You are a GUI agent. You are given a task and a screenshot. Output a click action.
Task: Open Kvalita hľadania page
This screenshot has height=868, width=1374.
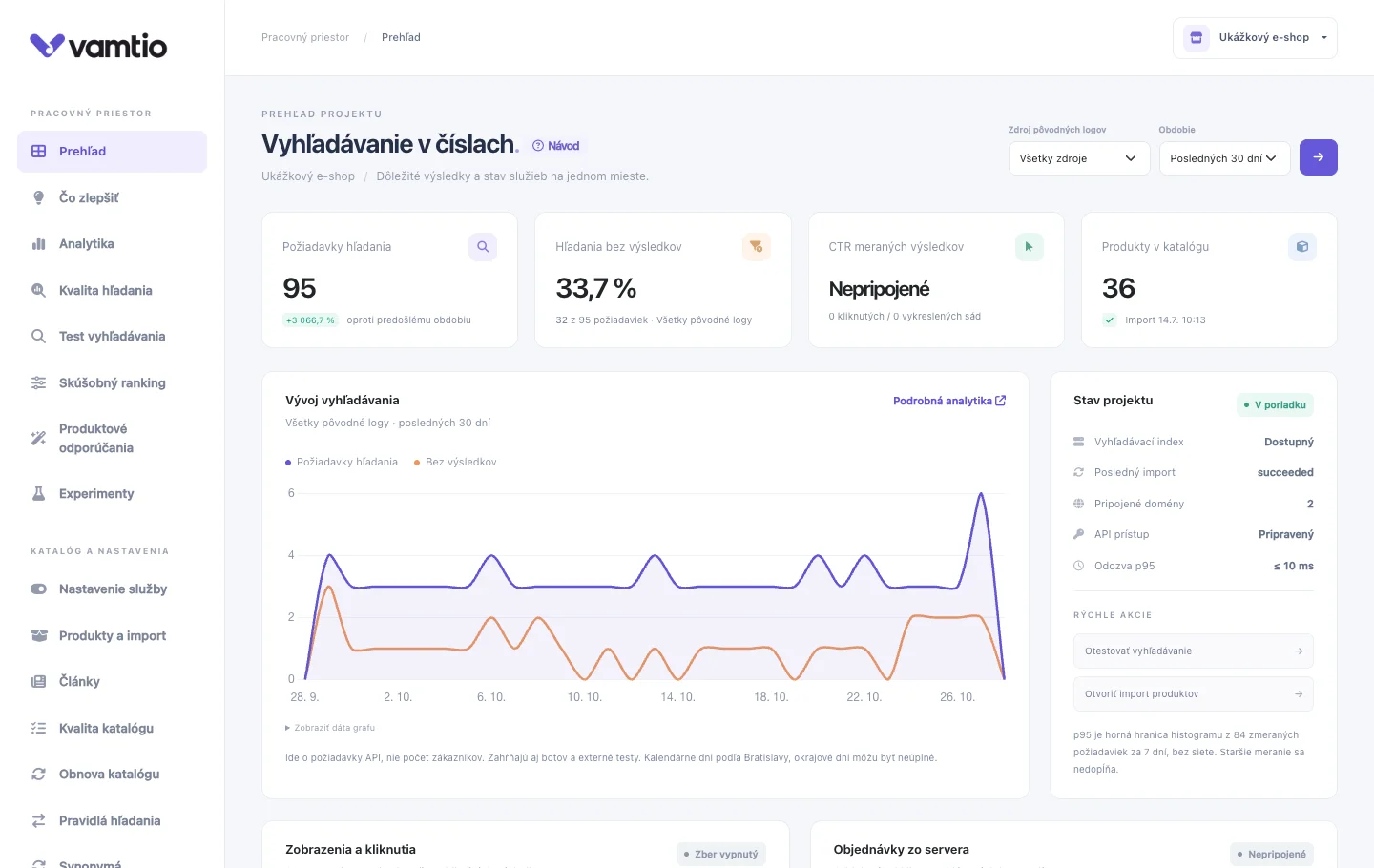pos(112,291)
